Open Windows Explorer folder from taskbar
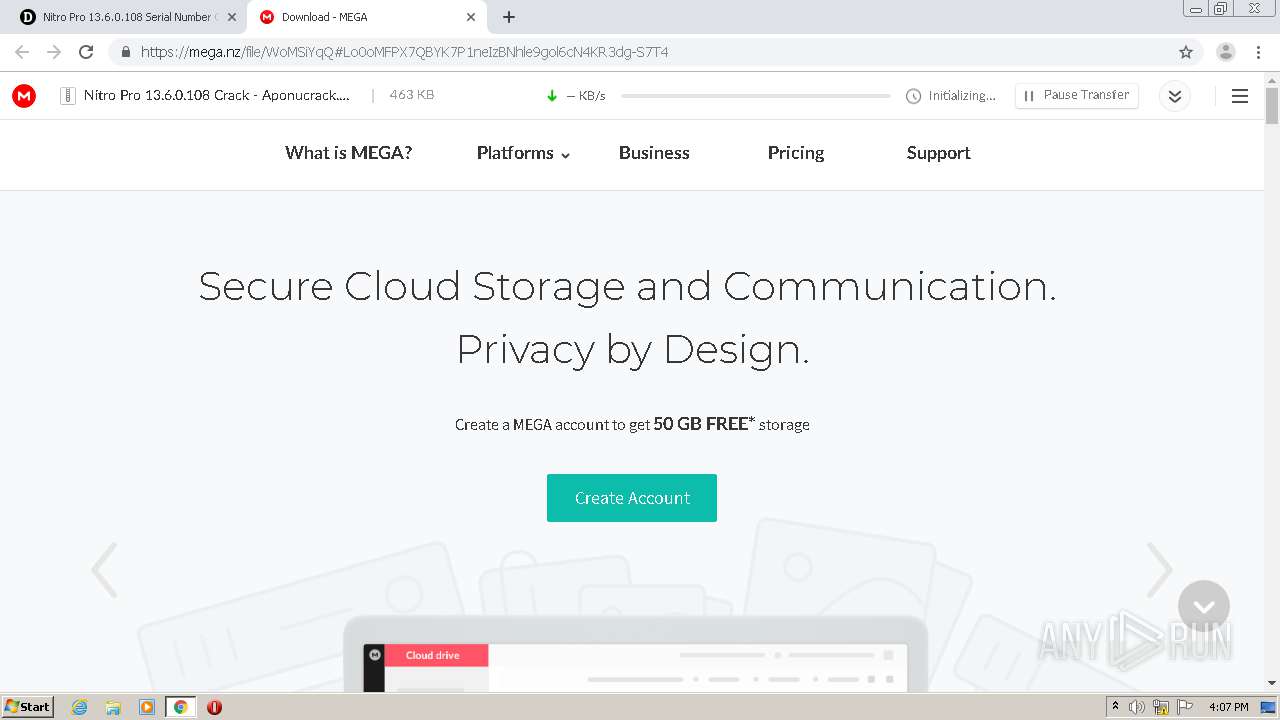1280x720 pixels. coord(113,707)
